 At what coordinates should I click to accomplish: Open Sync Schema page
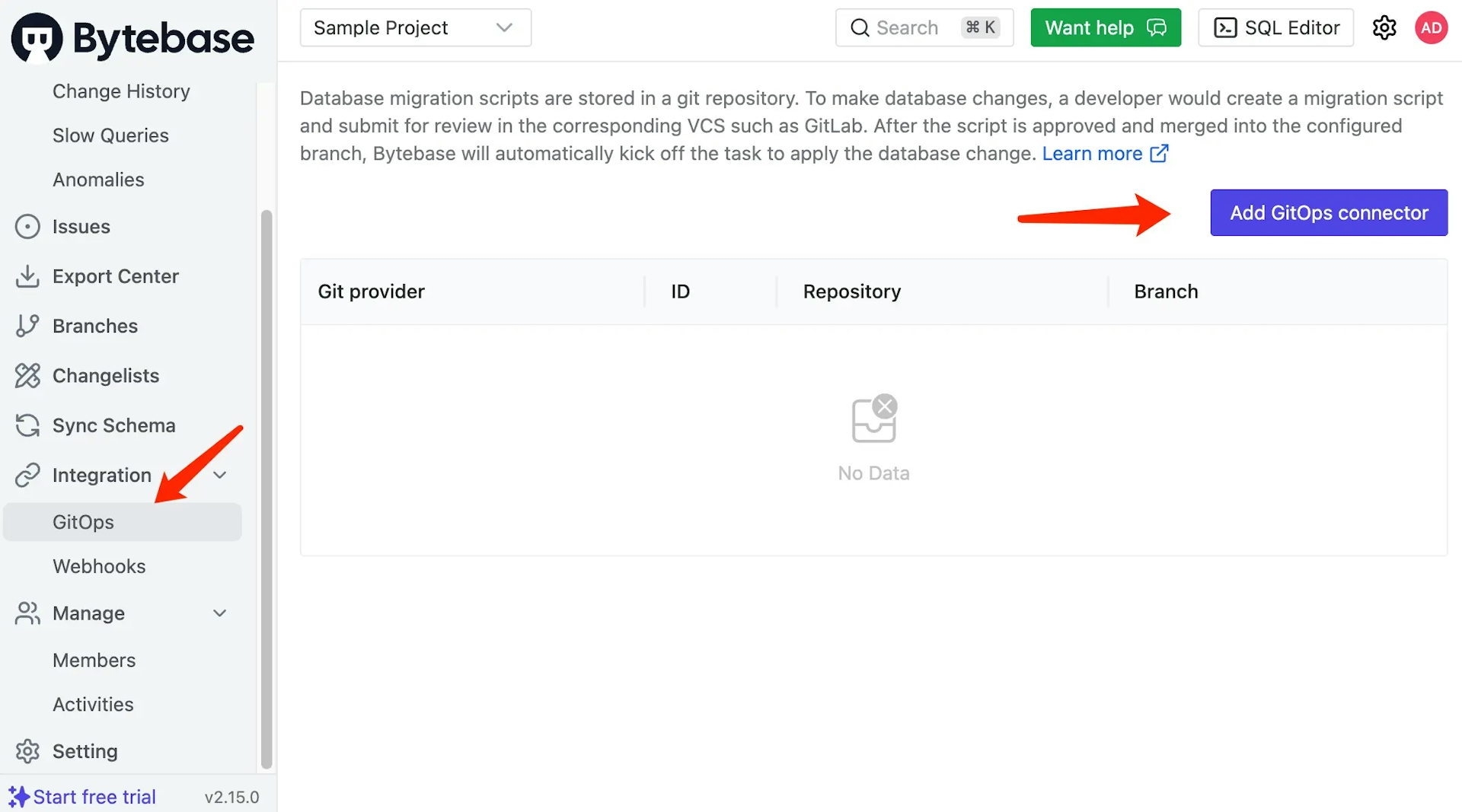pyautogui.click(x=113, y=425)
